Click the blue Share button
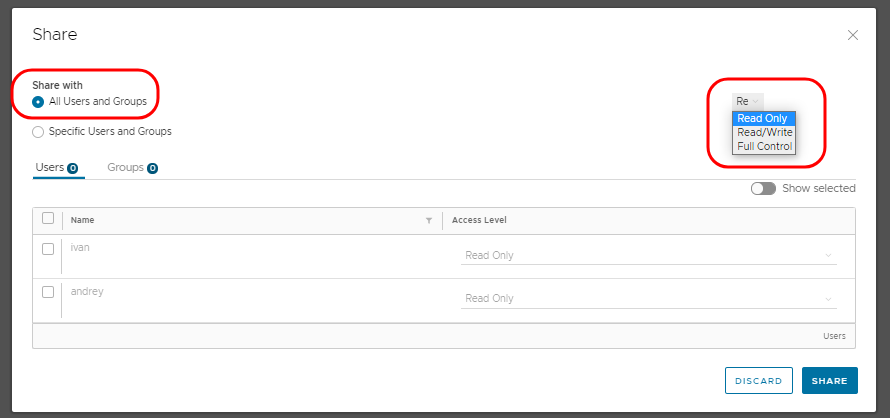Screen dimensions: 890x418 829,381
